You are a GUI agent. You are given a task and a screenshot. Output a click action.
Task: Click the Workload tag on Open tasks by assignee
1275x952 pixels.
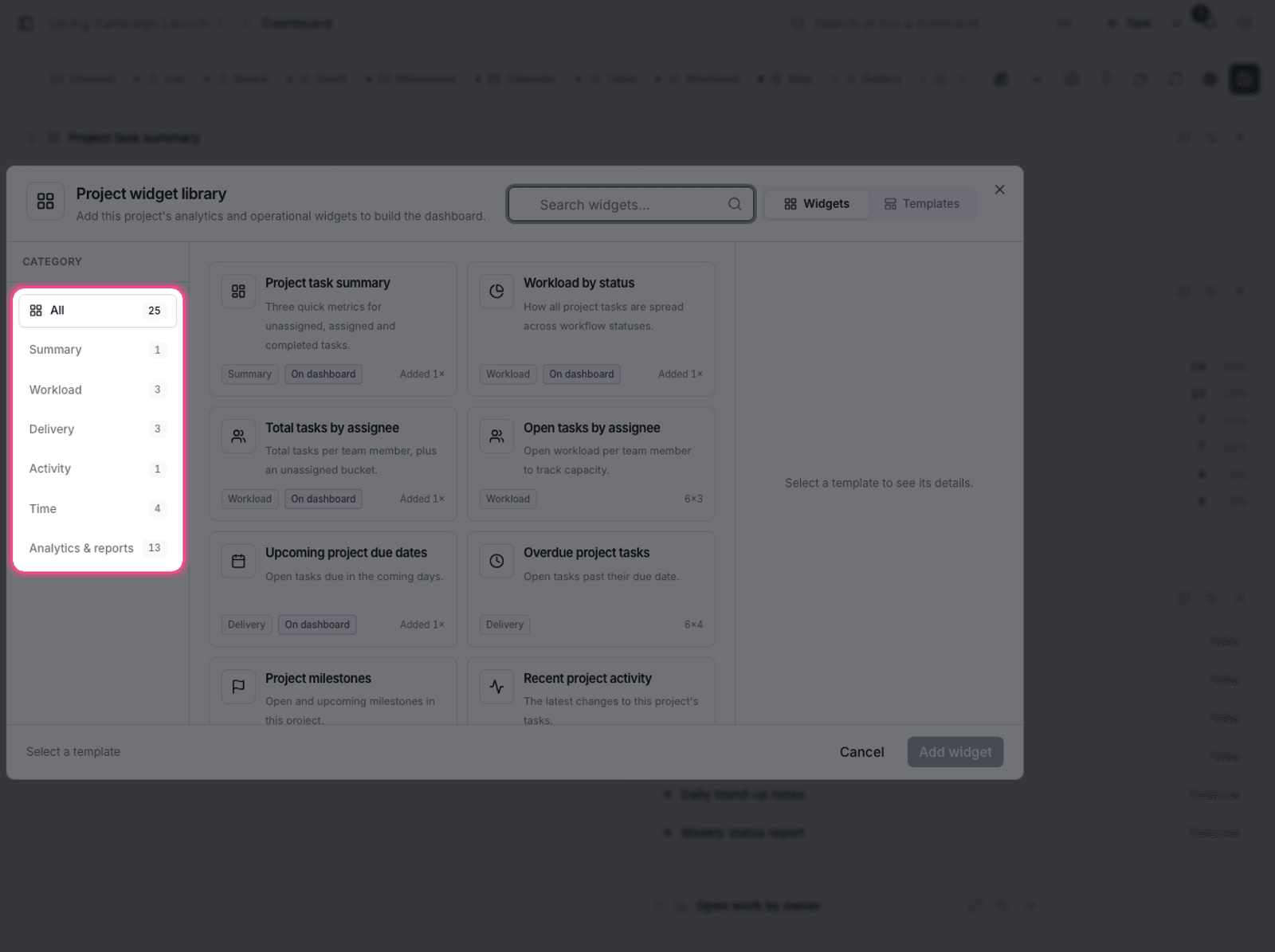click(x=508, y=500)
